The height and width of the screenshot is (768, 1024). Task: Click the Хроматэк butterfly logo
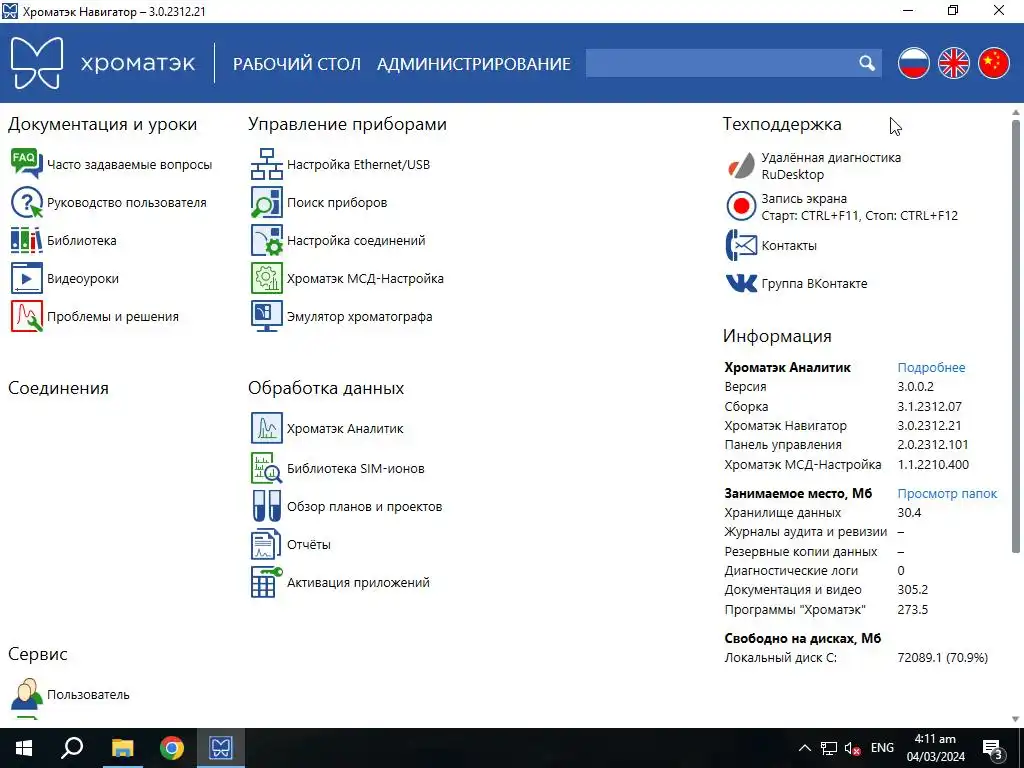(x=37, y=63)
